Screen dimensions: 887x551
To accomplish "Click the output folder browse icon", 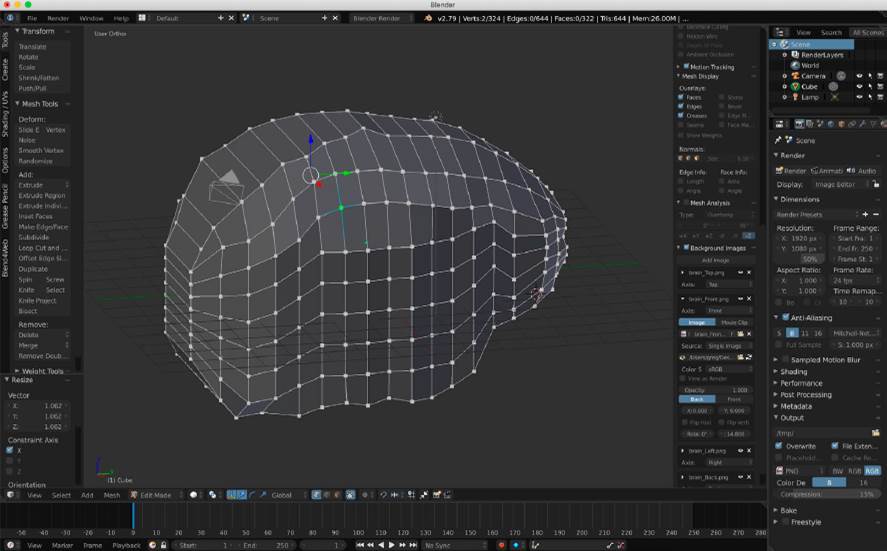I will coord(876,433).
